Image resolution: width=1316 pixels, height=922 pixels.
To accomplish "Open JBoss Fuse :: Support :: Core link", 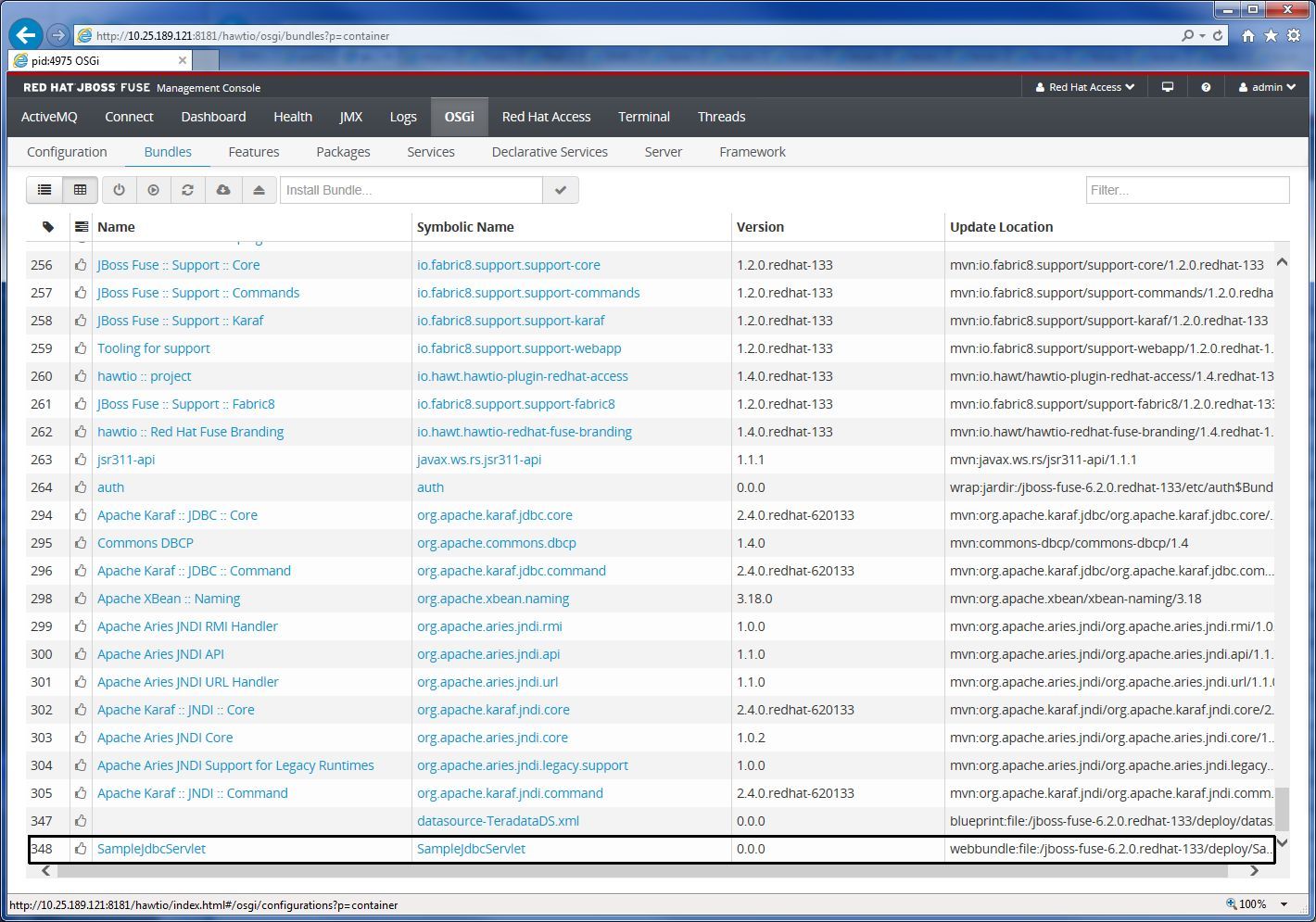I will (178, 265).
